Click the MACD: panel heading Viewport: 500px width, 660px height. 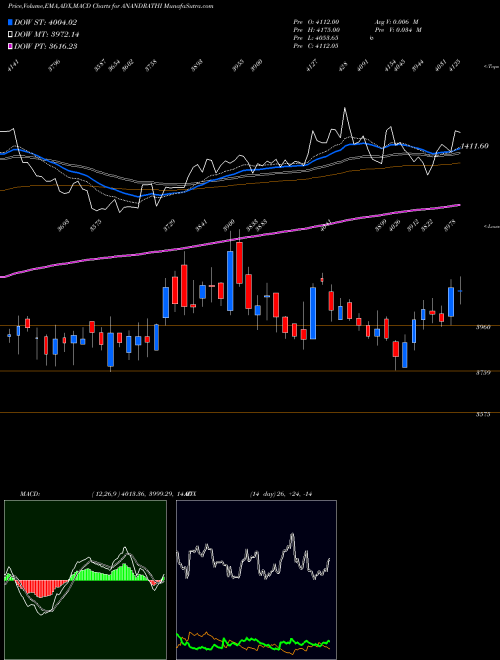click(30, 494)
